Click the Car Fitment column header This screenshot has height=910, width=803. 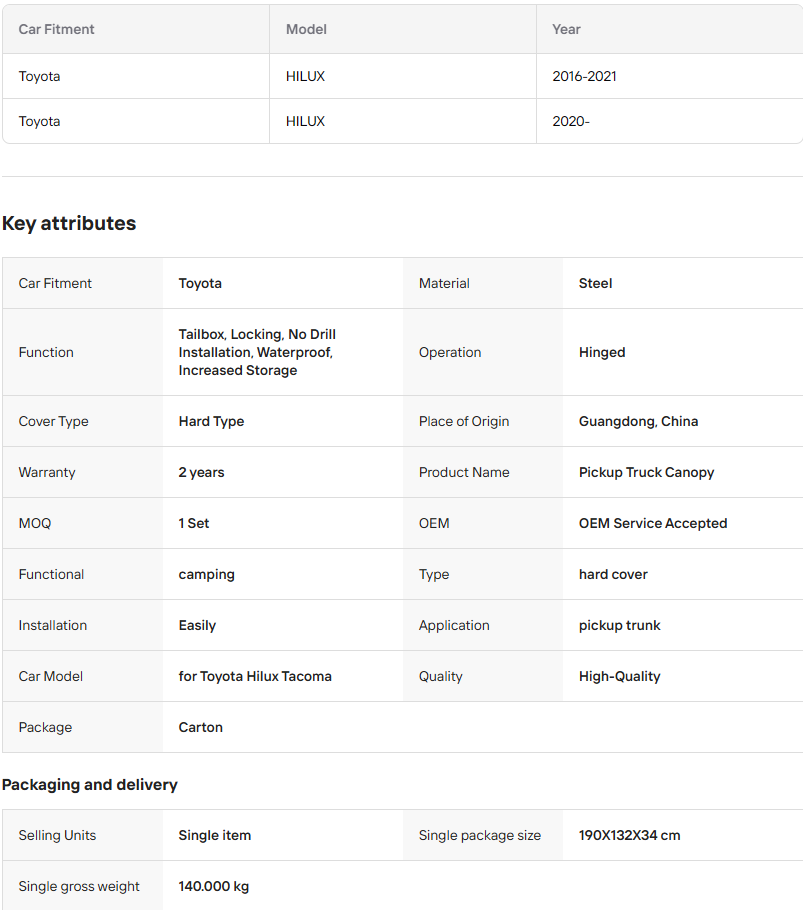[x=57, y=29]
